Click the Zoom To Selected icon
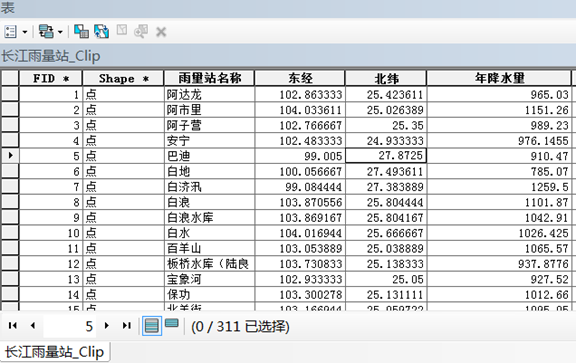Screen dimensions: 576x363 click(x=141, y=32)
